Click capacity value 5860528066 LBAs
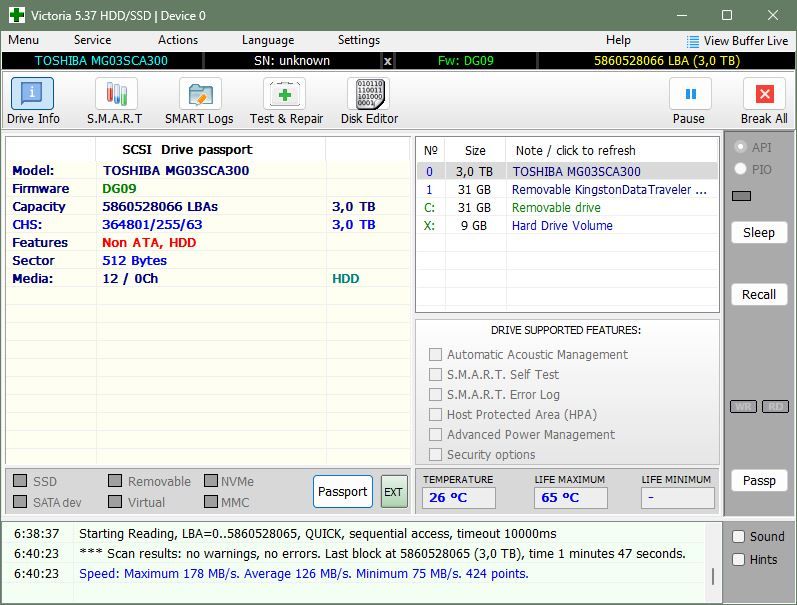This screenshot has height=605, width=797. pyautogui.click(x=160, y=206)
